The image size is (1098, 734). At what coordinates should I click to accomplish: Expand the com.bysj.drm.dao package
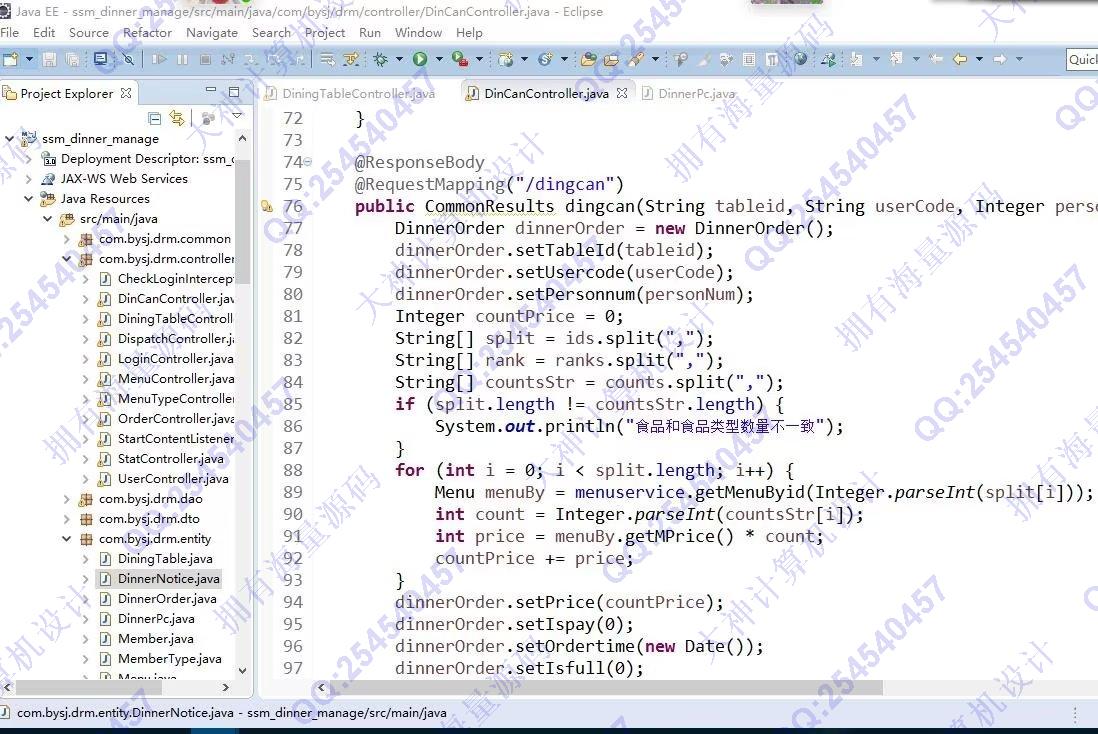pos(67,499)
